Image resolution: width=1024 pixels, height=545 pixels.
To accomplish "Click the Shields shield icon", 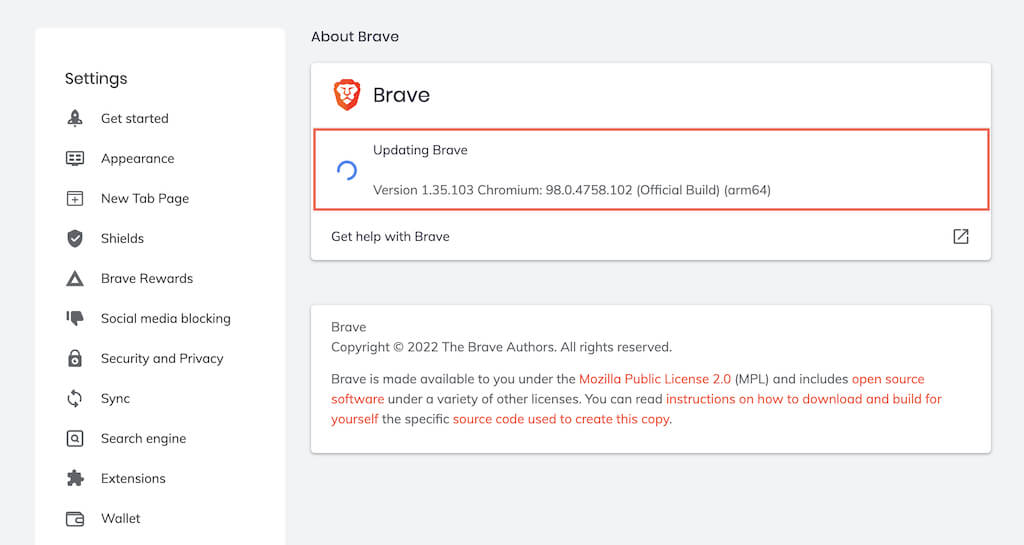I will point(75,238).
